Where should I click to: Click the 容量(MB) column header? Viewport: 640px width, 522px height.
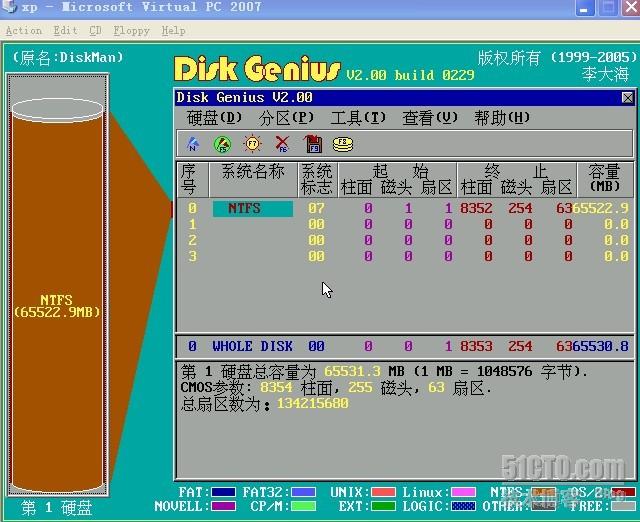(604, 179)
